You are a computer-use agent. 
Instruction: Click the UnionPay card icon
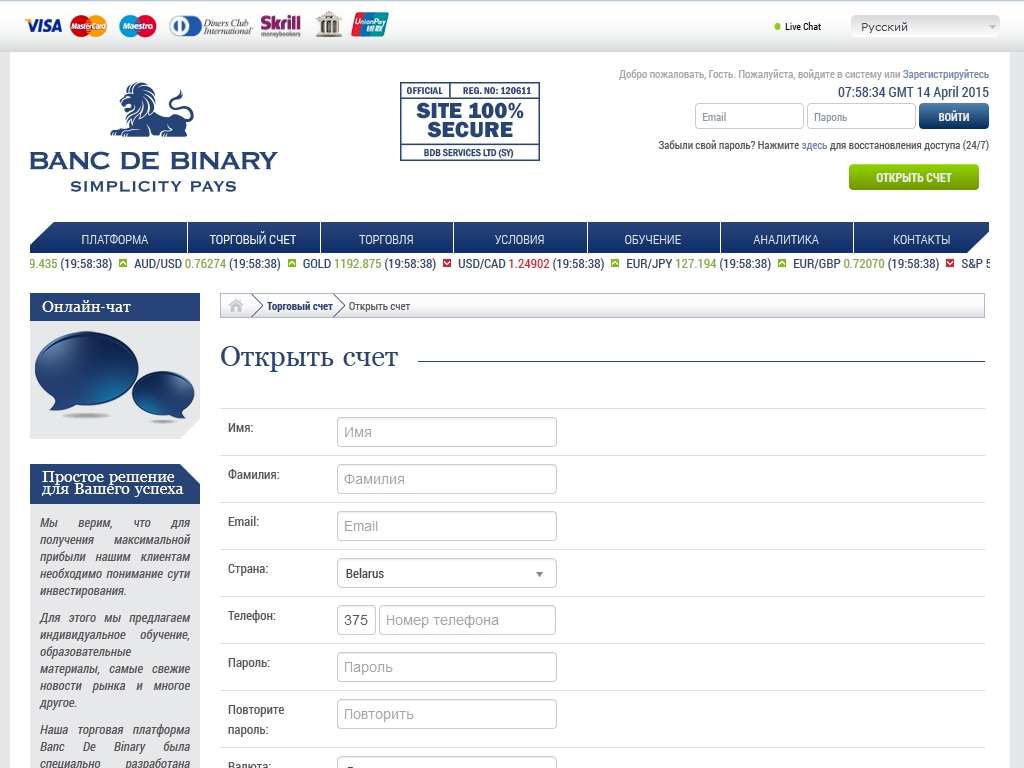[x=370, y=25]
